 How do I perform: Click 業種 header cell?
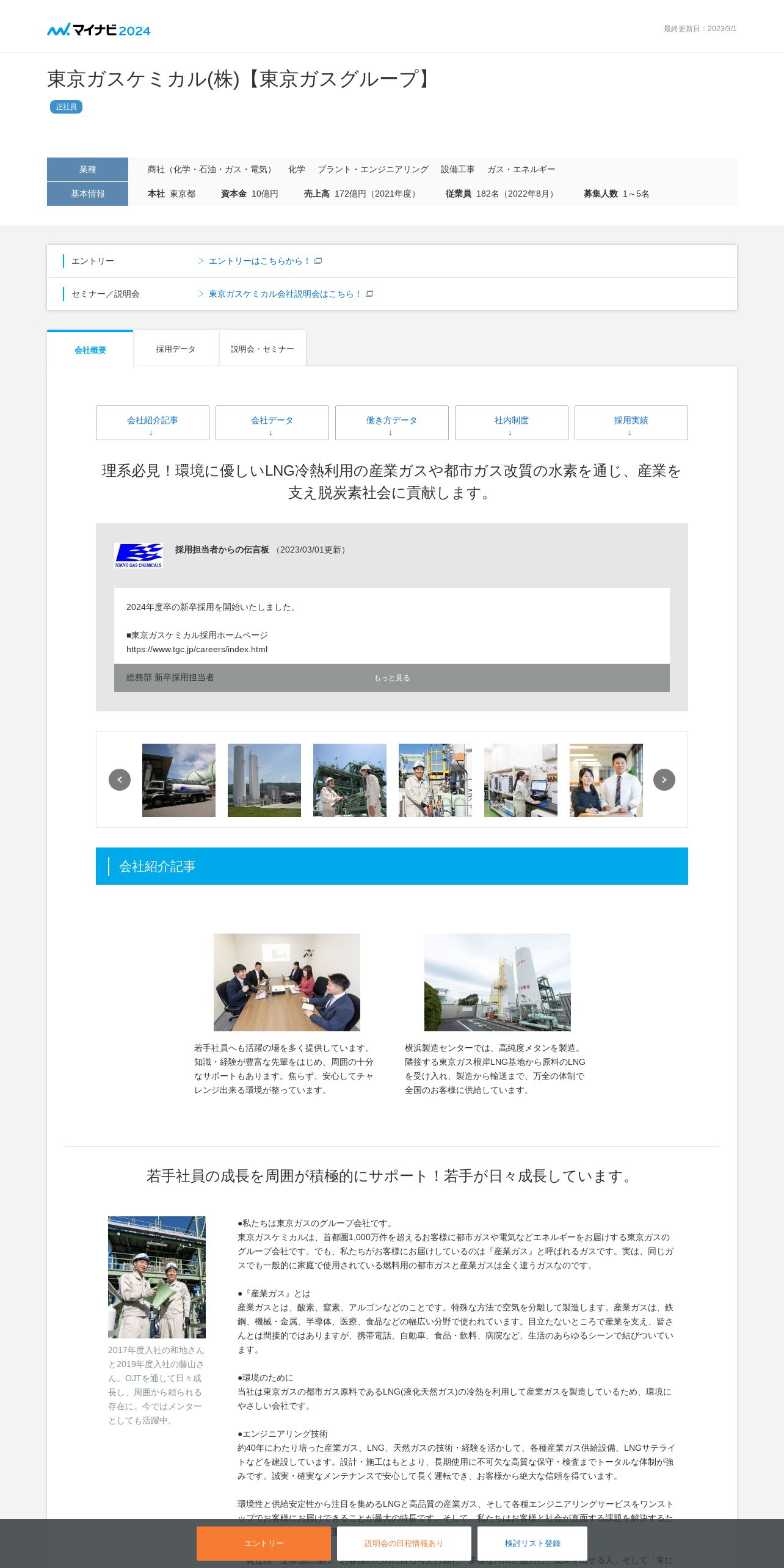pos(87,169)
